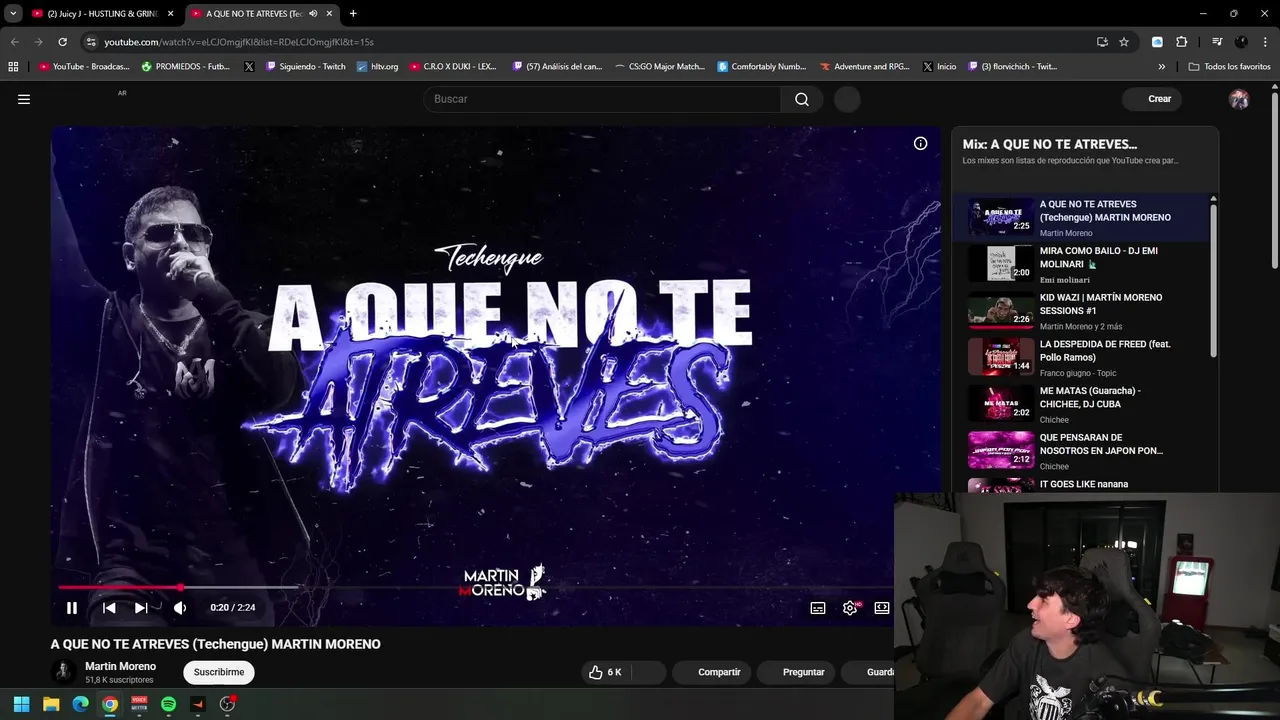Open Microsoft Edge from taskbar

[80, 704]
